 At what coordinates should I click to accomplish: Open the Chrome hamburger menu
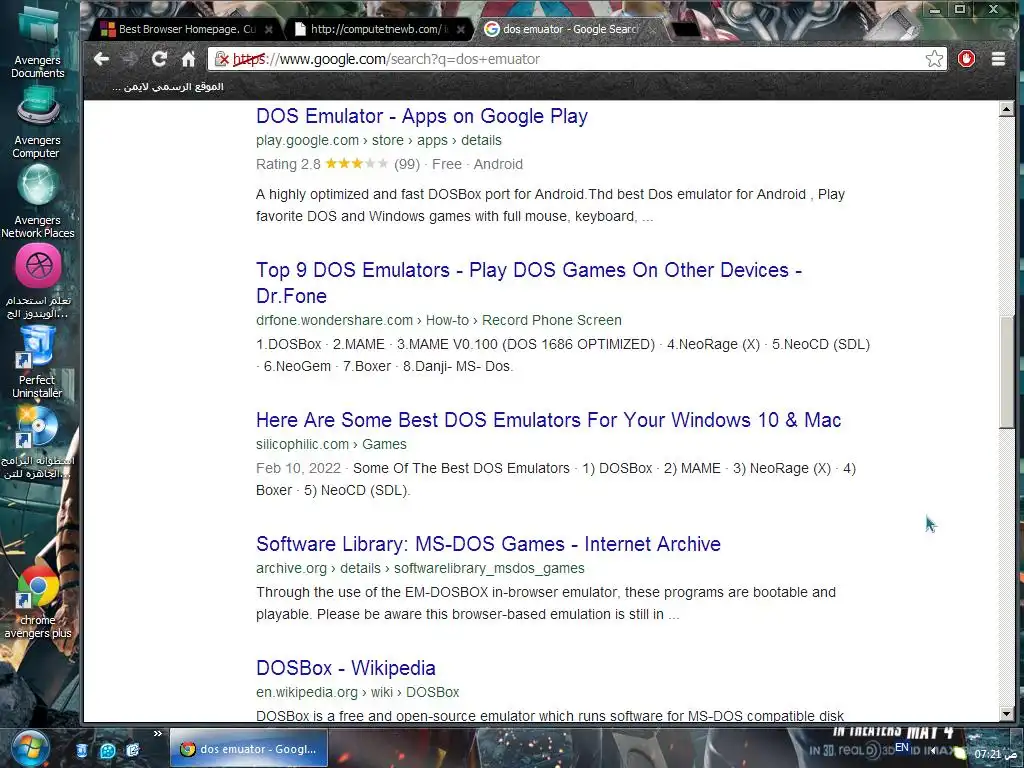998,59
